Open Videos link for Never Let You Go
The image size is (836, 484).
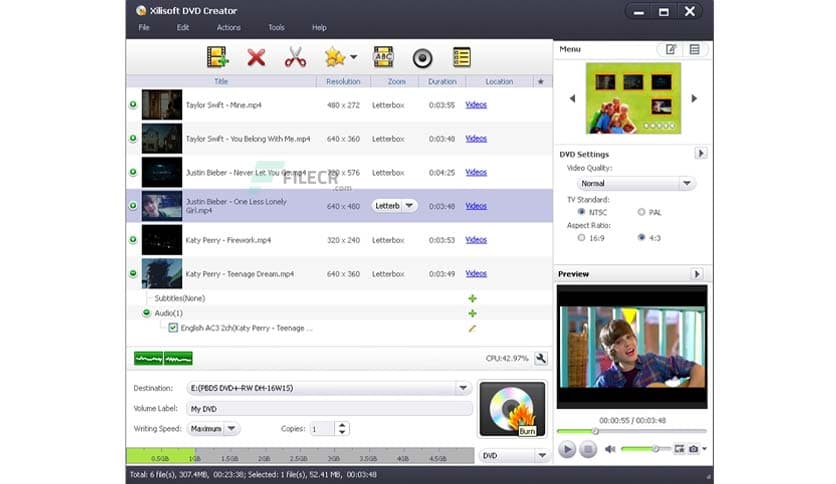476,172
